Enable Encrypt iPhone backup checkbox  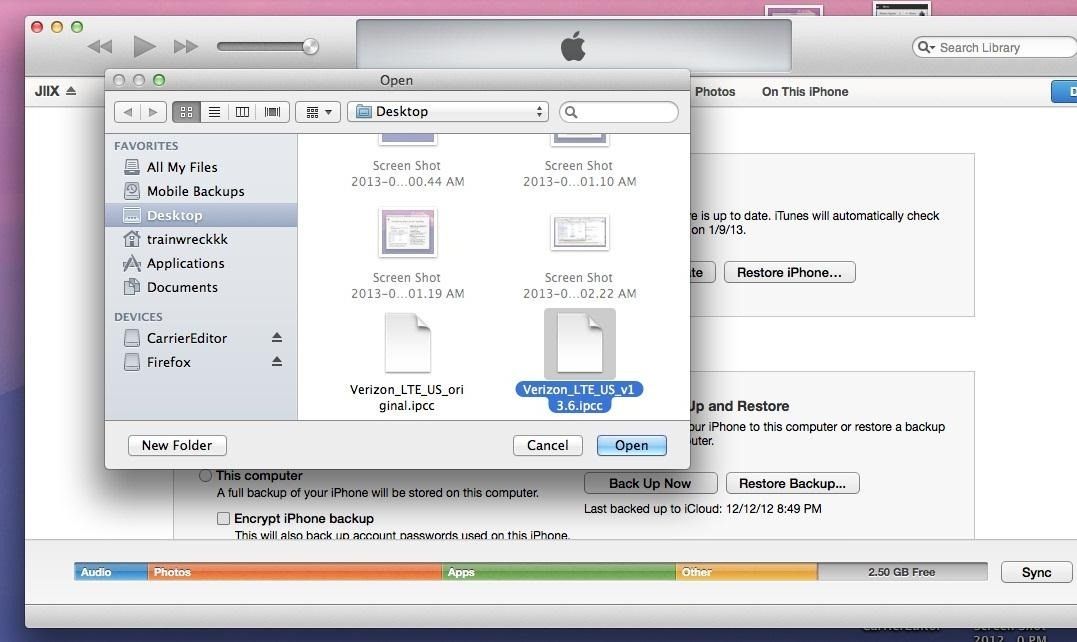[224, 519]
